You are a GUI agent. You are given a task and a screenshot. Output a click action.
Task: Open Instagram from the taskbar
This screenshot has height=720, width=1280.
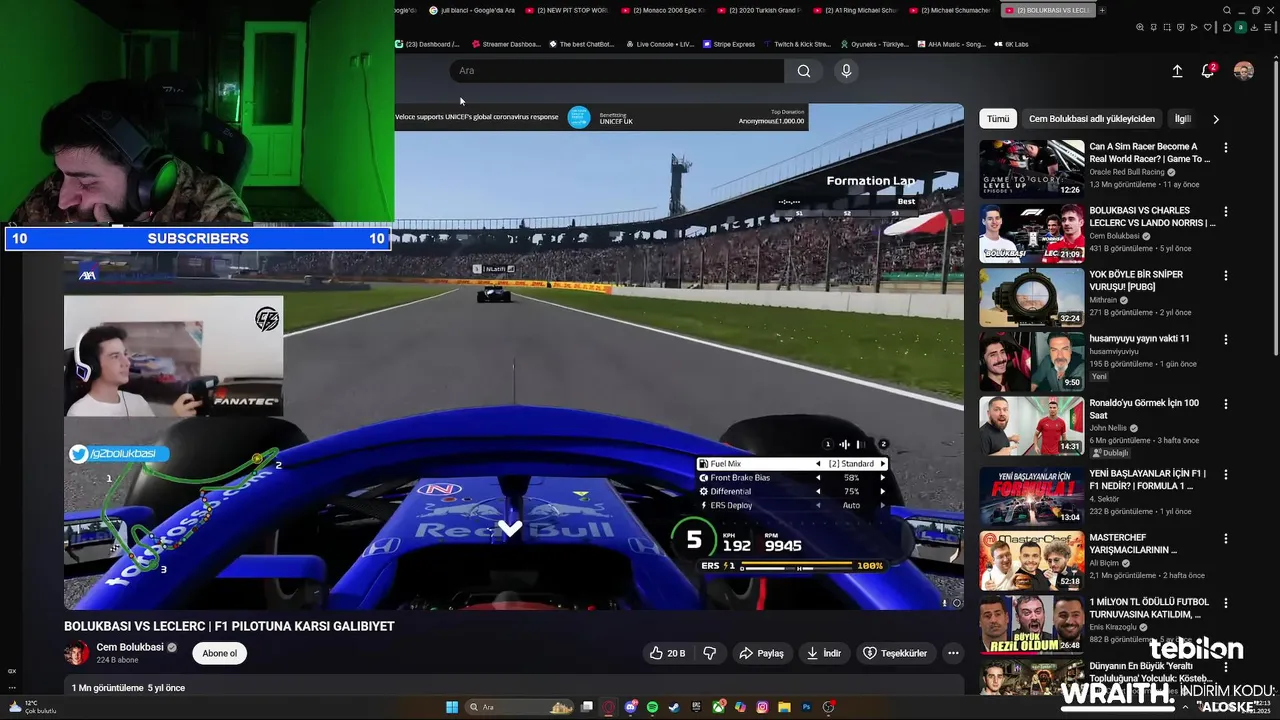click(762, 707)
